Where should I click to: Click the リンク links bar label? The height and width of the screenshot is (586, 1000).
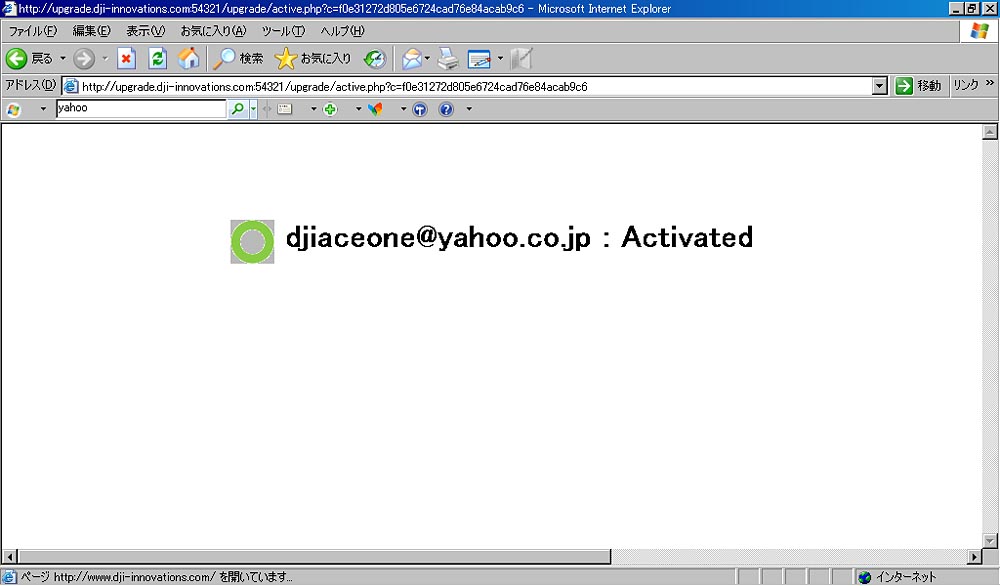965,86
